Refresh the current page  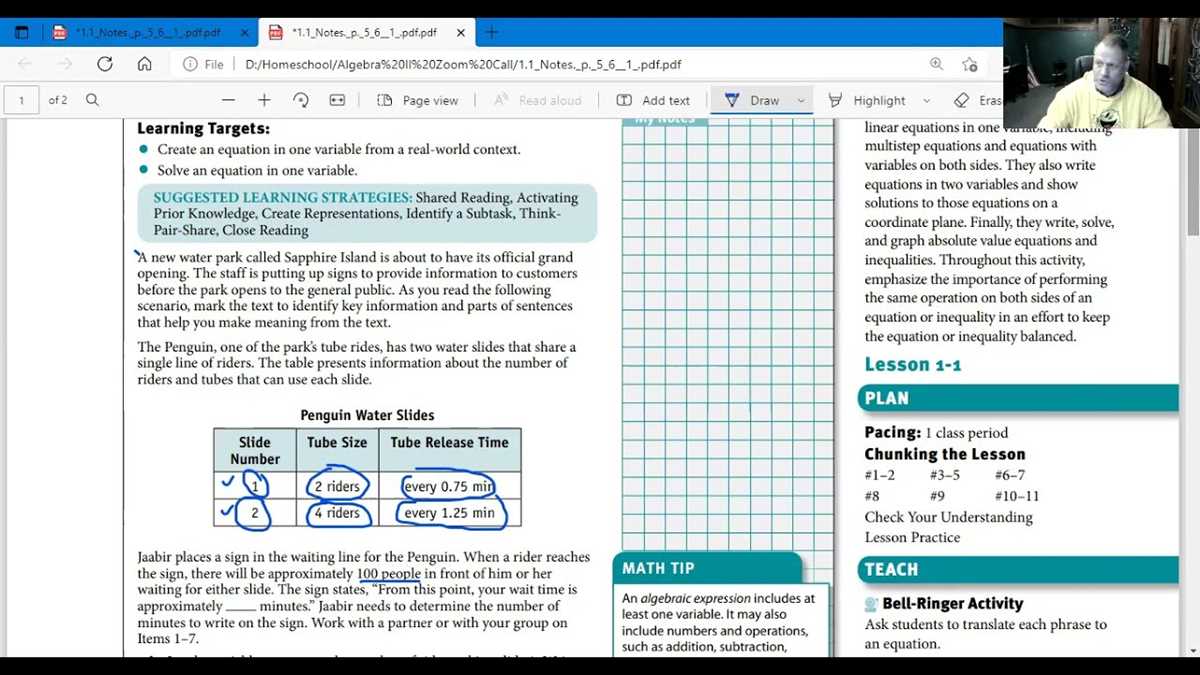click(x=105, y=64)
